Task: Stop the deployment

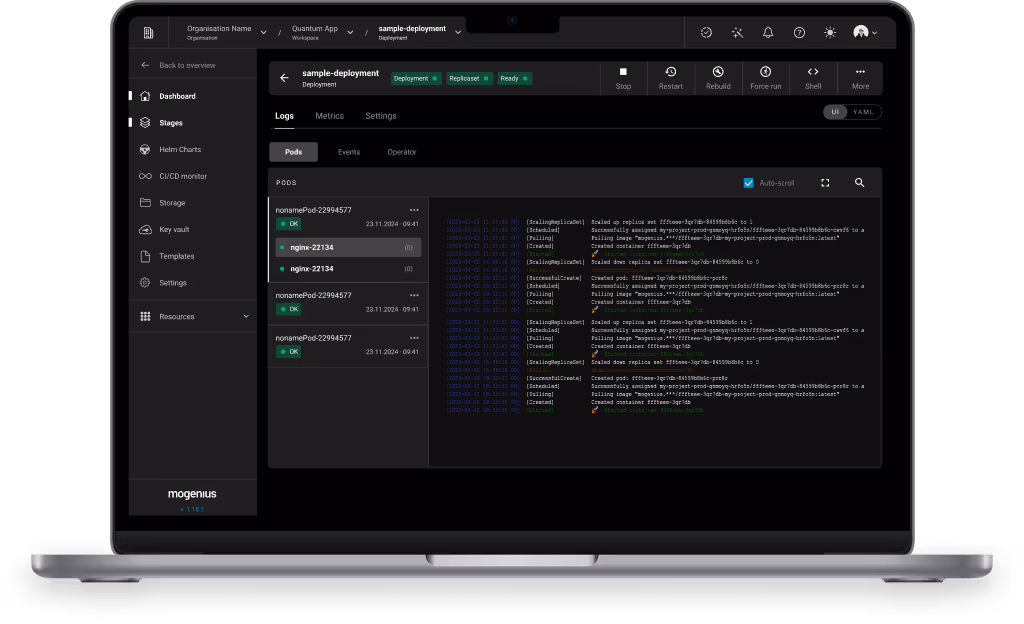Action: point(623,78)
